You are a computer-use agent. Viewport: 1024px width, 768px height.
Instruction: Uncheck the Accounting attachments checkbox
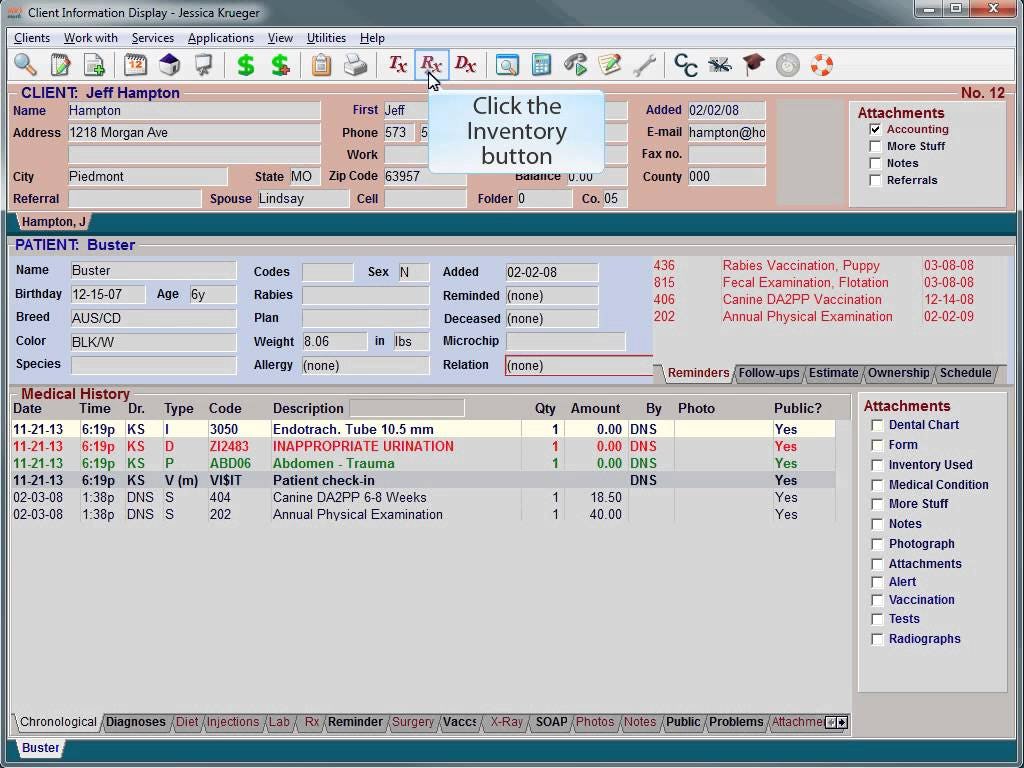click(876, 129)
